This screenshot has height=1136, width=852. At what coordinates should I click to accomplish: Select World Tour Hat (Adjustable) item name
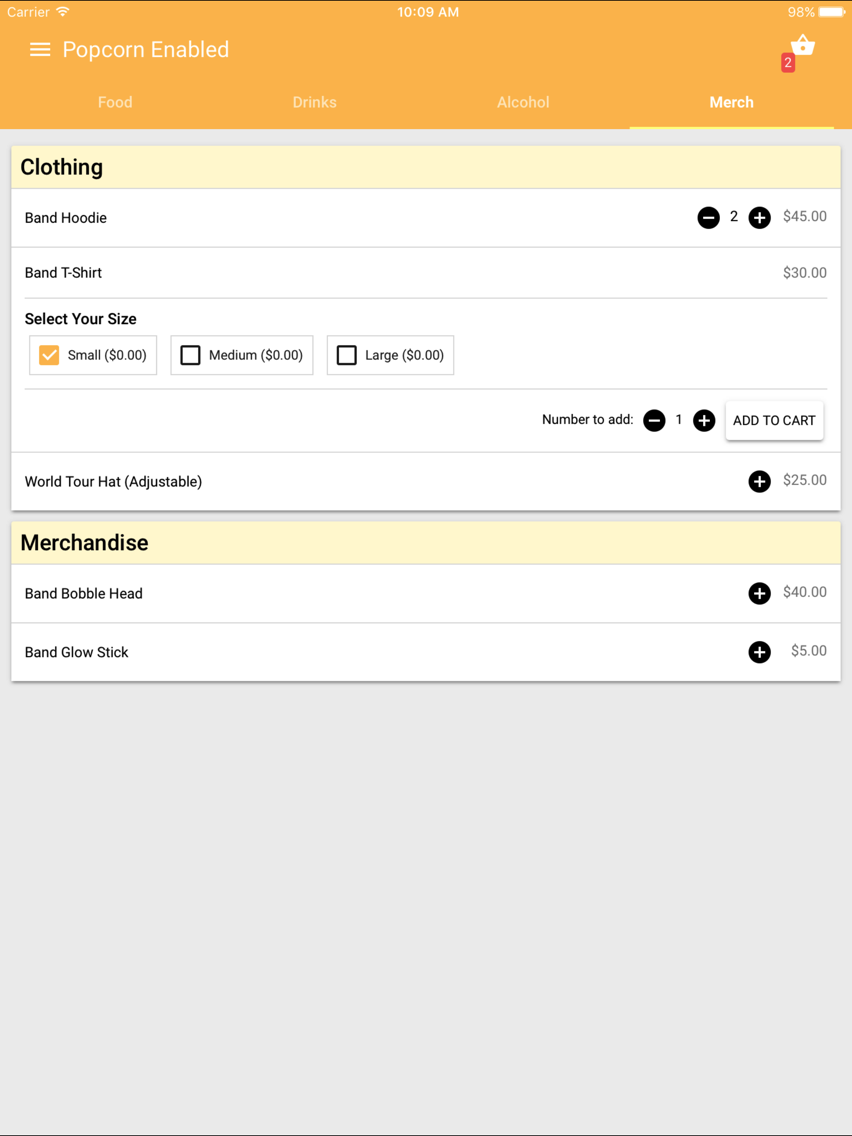(113, 481)
